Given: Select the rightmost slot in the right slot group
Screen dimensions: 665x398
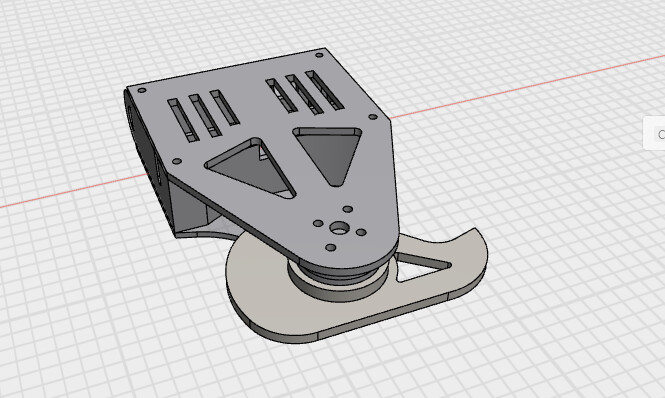Looking at the screenshot, I should pyautogui.click(x=324, y=90).
